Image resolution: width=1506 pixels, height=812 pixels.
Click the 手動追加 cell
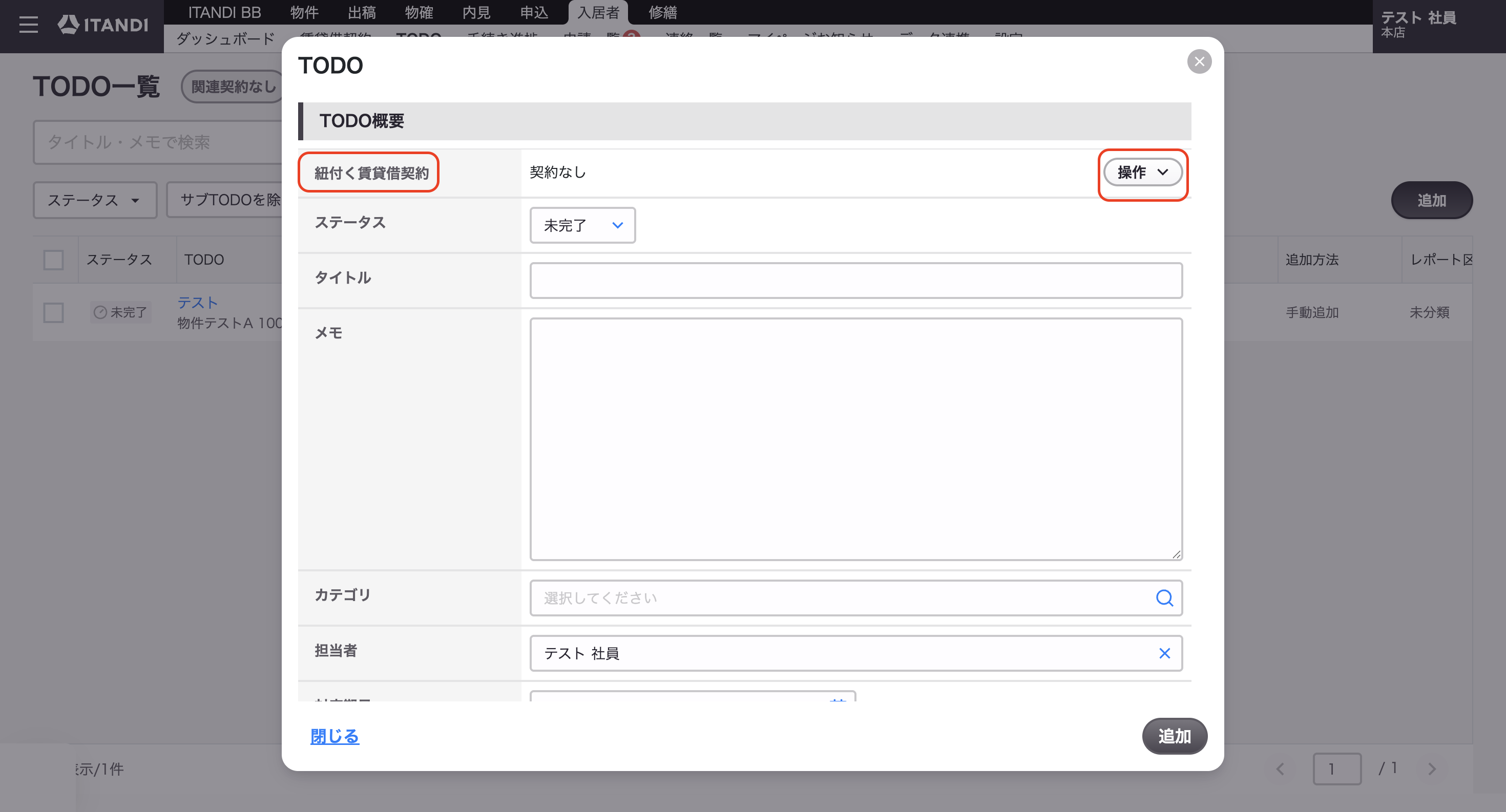coord(1312,312)
